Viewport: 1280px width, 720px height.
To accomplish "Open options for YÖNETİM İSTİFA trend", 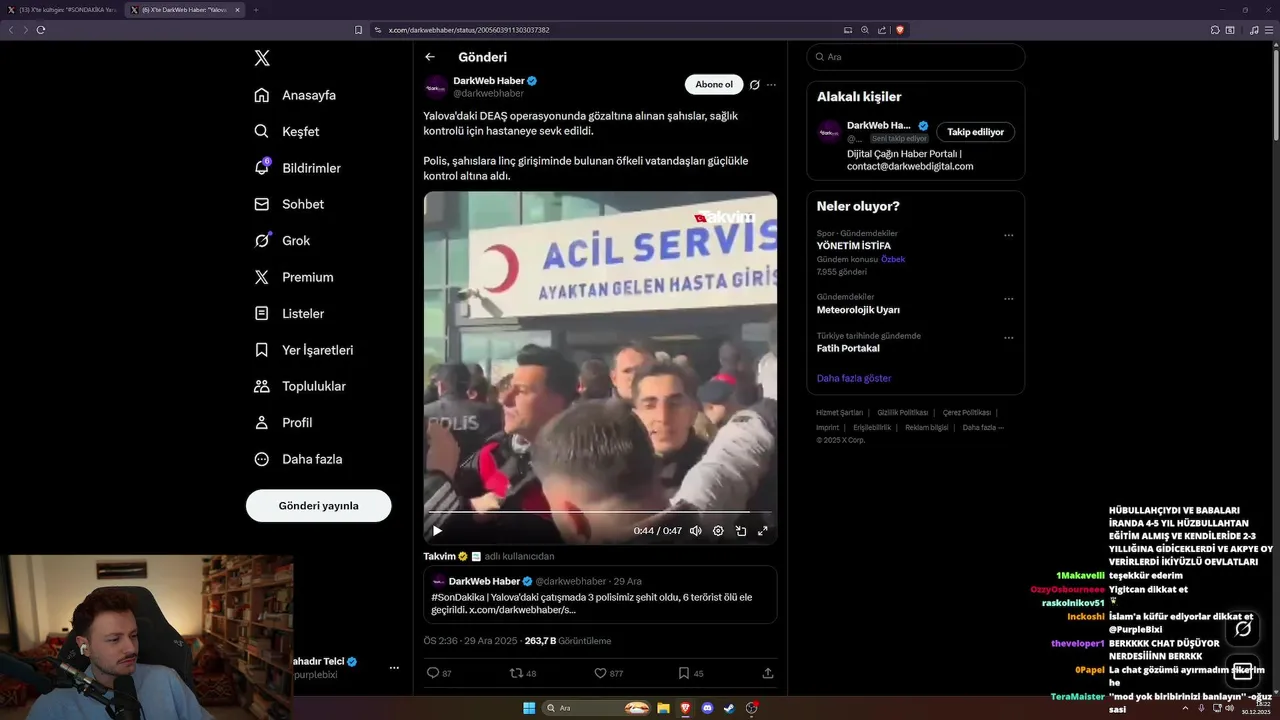I will click(1008, 236).
